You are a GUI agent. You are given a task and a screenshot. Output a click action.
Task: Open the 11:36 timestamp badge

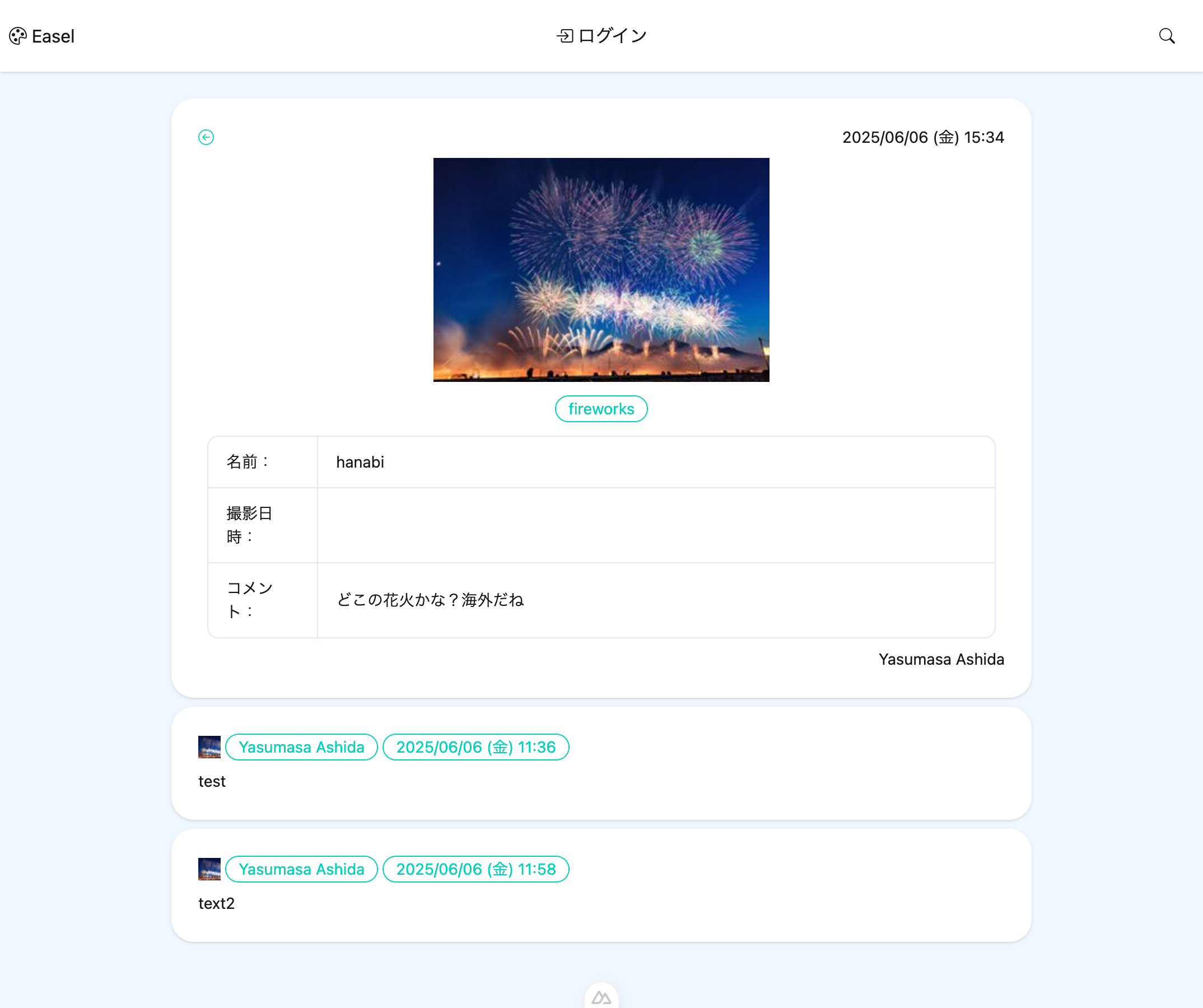tap(476, 747)
